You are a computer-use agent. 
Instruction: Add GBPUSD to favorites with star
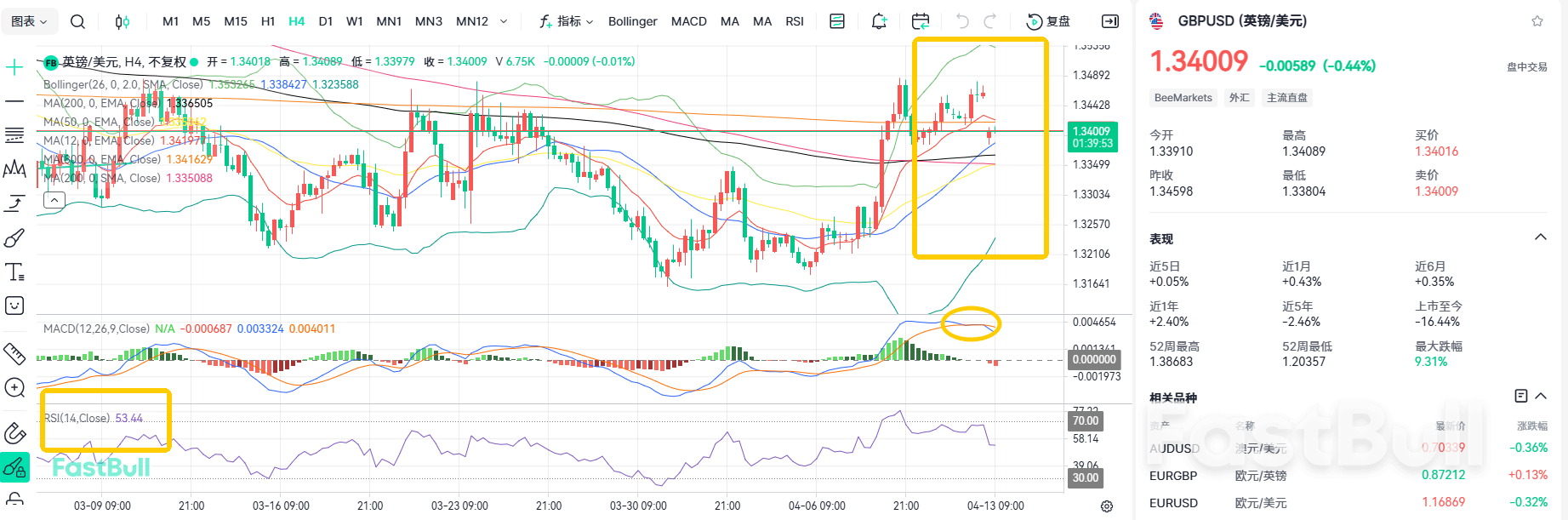(1537, 21)
